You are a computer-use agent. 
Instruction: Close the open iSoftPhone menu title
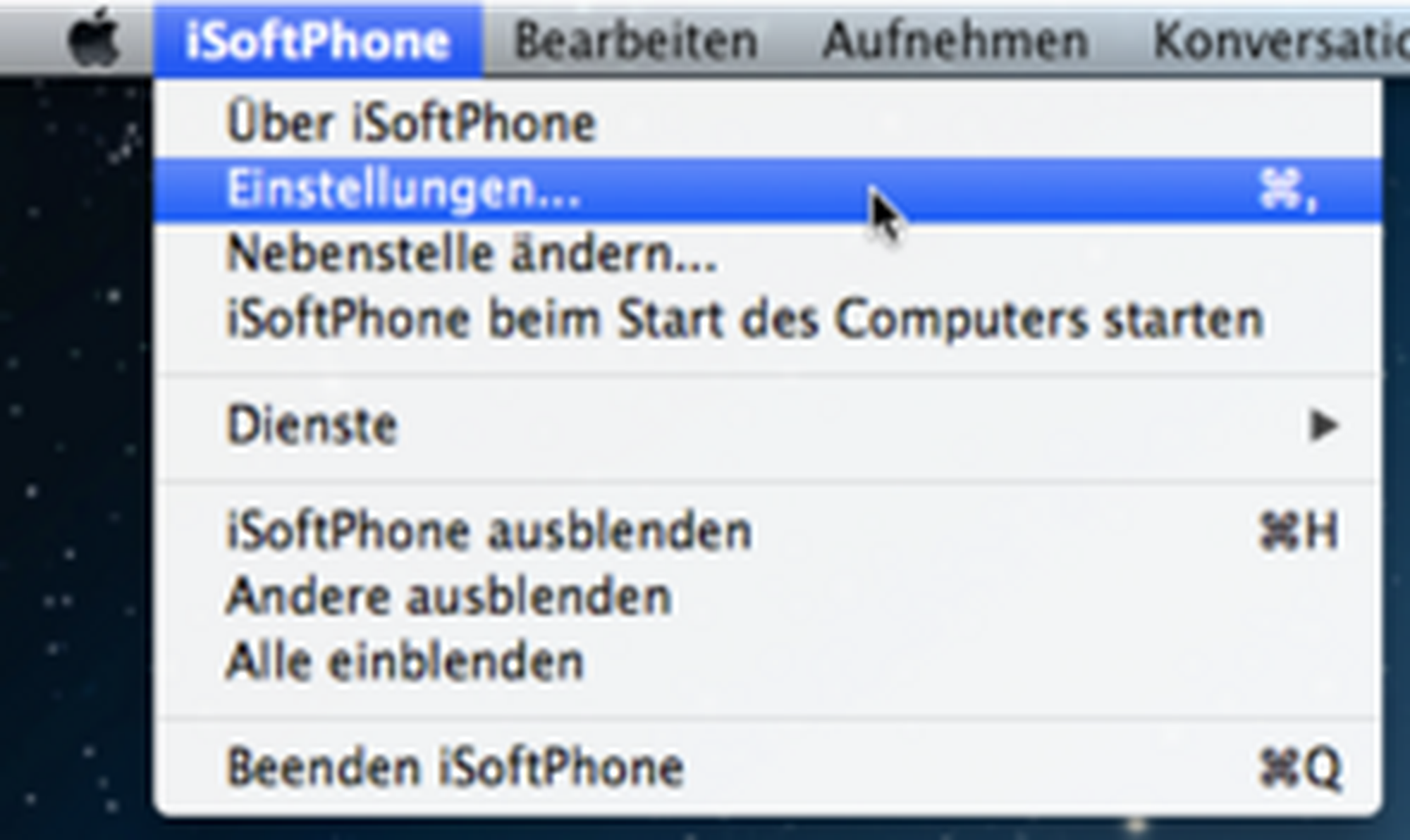click(318, 39)
